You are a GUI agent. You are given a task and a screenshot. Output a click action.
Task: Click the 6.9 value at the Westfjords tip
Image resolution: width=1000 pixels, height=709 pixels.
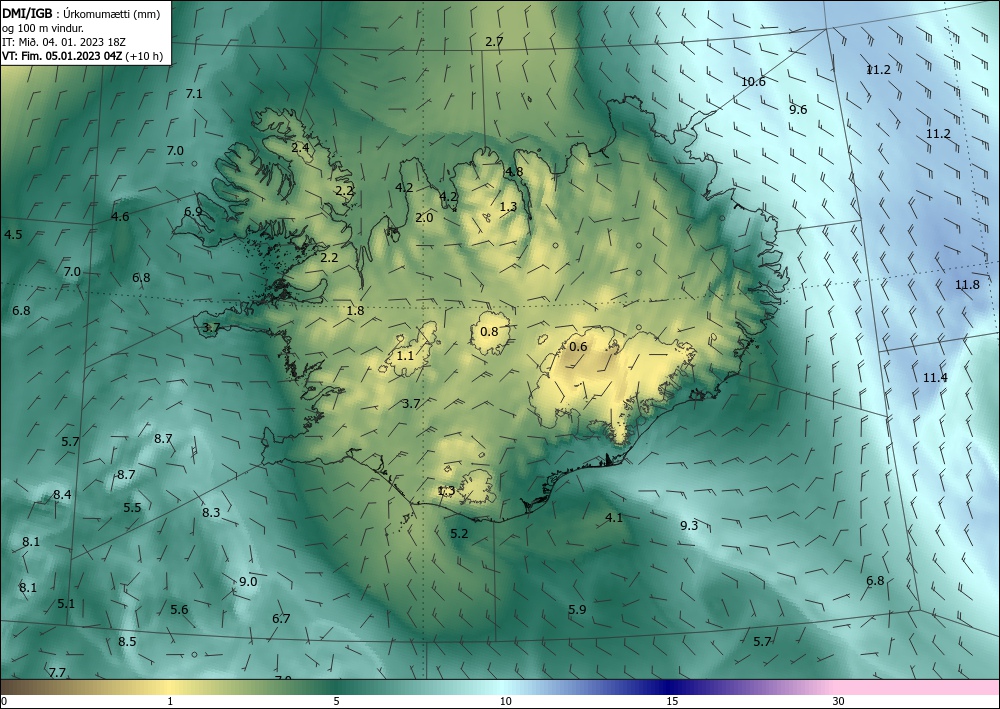[193, 212]
